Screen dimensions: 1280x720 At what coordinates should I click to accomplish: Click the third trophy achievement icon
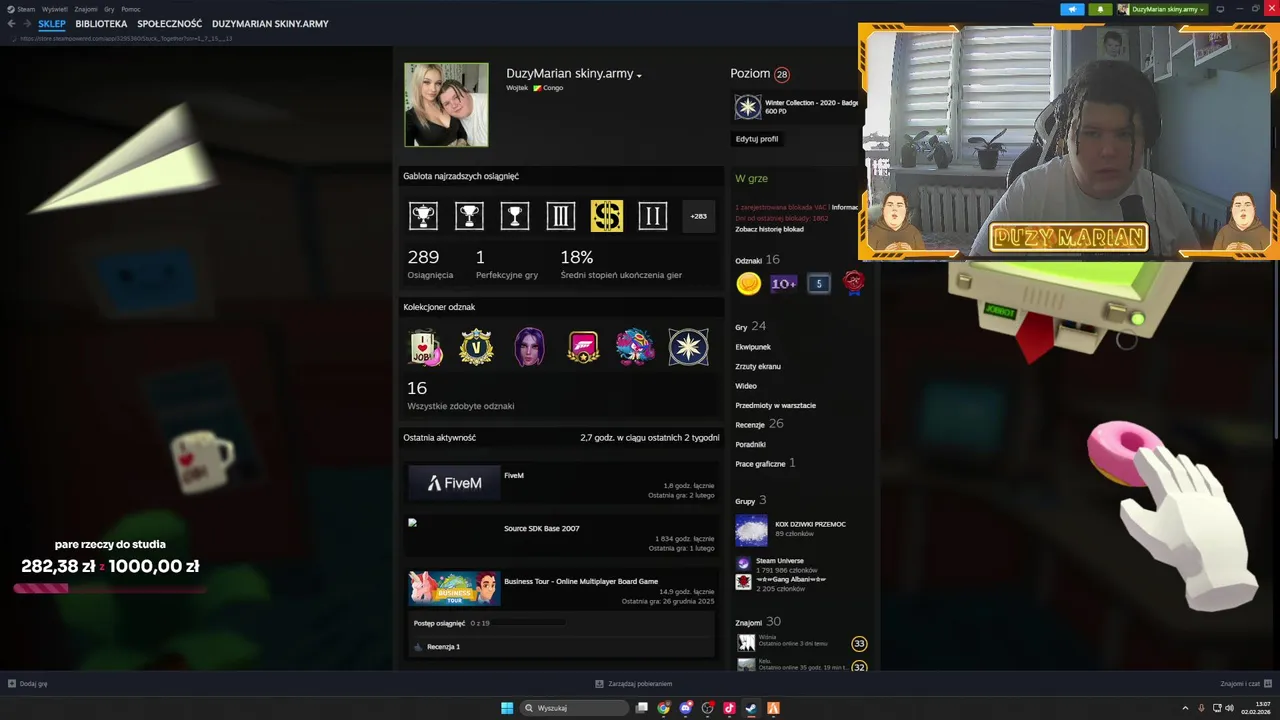point(515,216)
